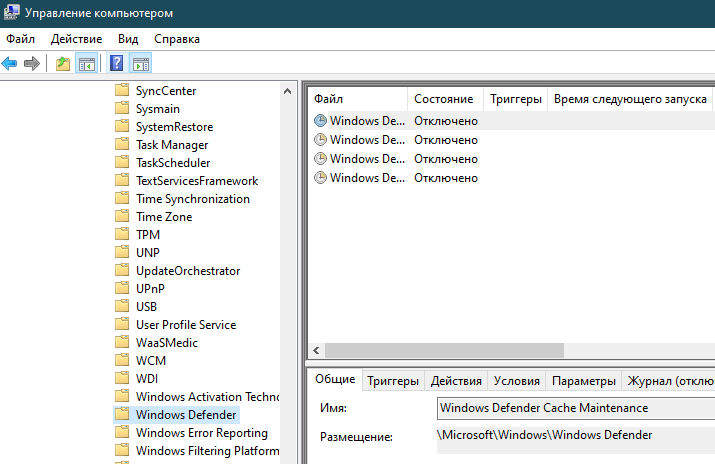Select the UpdateOrchestrator folder in tree

click(x=188, y=271)
